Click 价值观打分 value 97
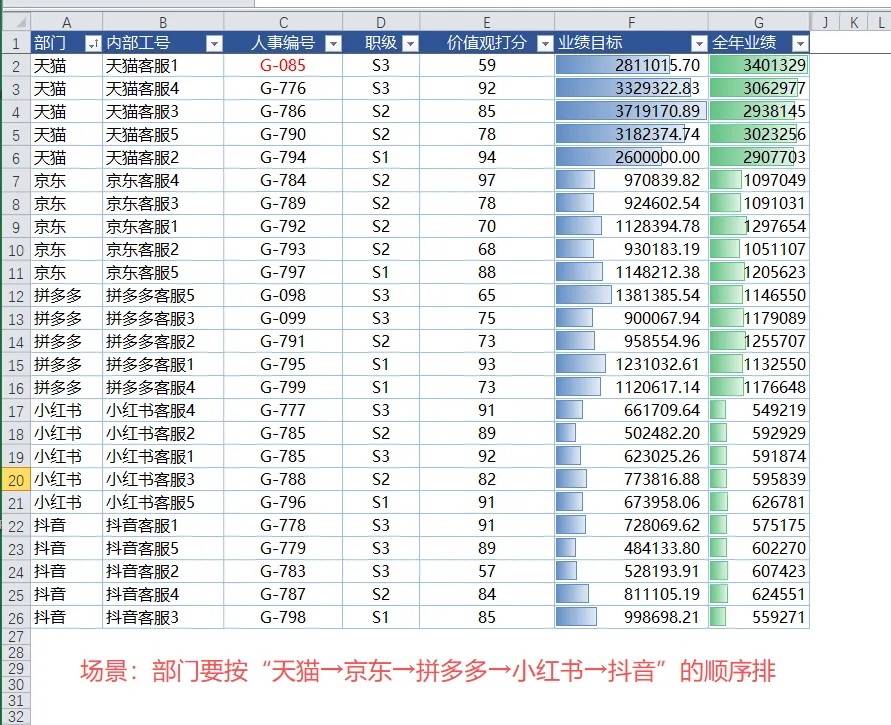Viewport: 891px width, 725px height. 487,181
